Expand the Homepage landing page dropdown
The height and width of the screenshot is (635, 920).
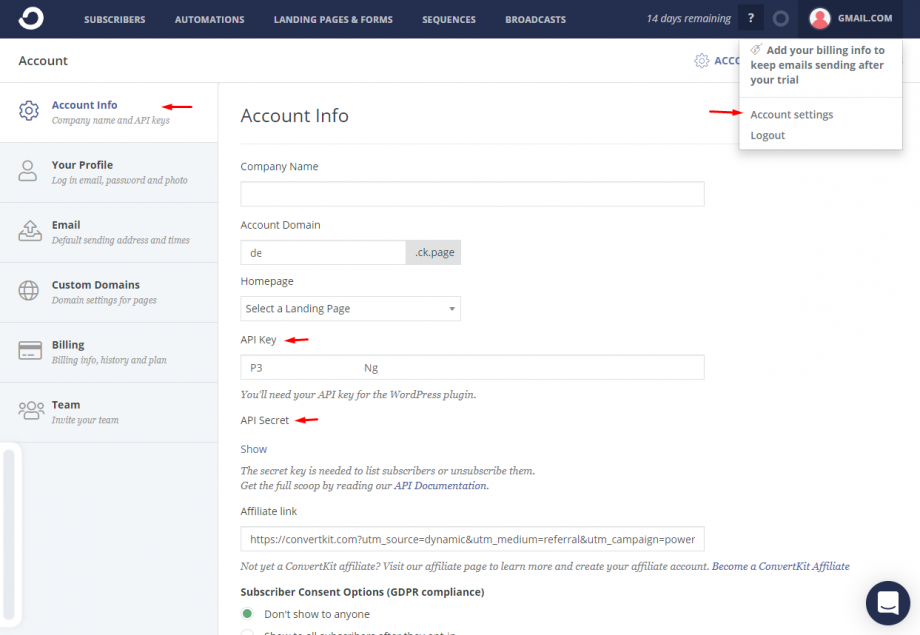350,309
